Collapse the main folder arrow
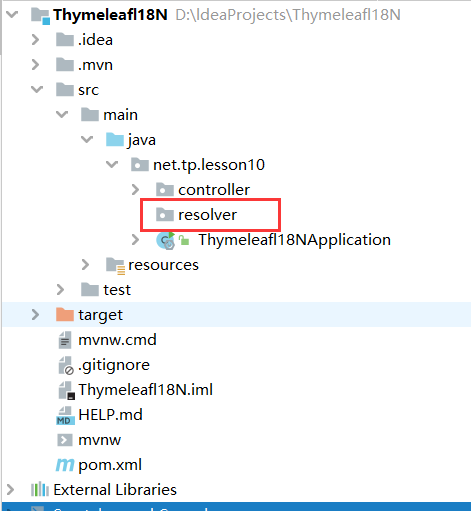 click(x=62, y=115)
